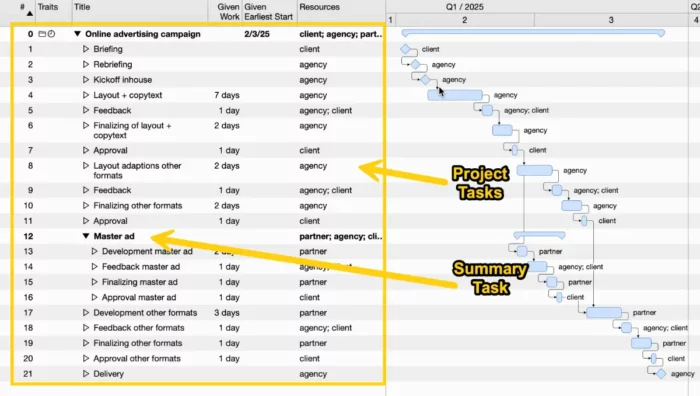Select the 3 days work cell
Viewport: 700px width, 396px height.
(x=227, y=313)
